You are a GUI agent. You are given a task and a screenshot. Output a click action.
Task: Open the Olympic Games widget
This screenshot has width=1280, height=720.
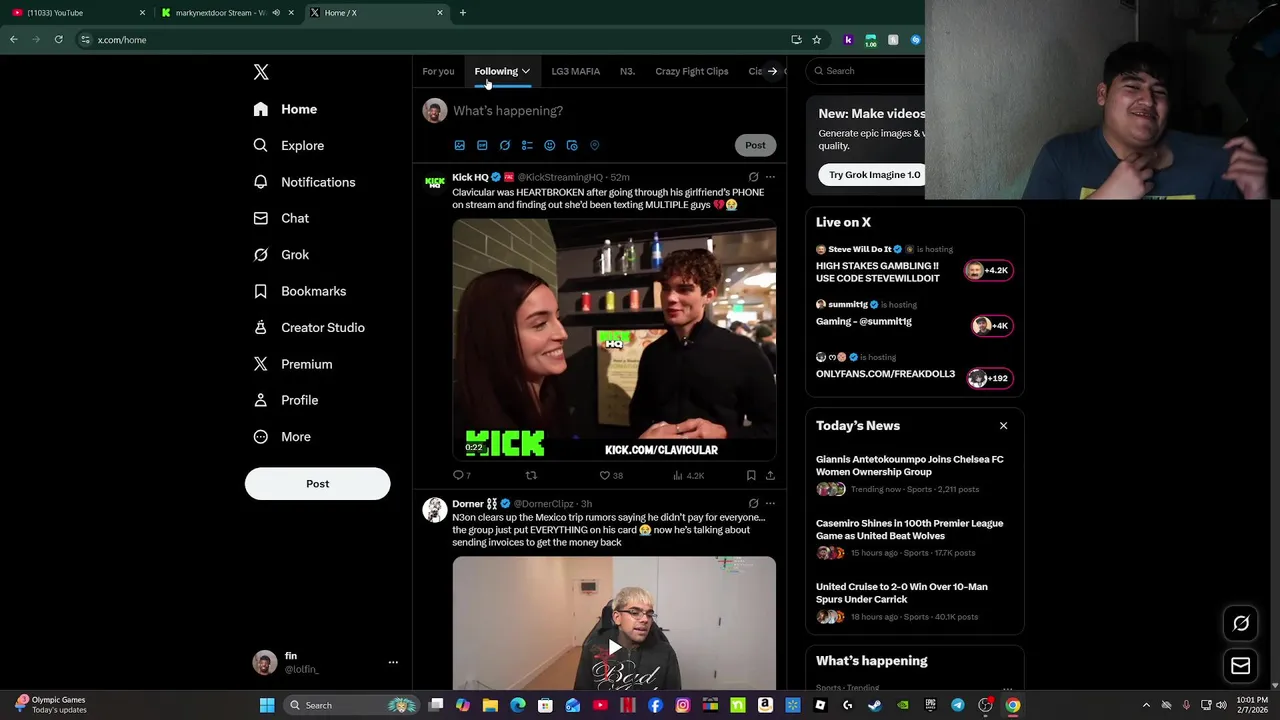[x=50, y=705]
